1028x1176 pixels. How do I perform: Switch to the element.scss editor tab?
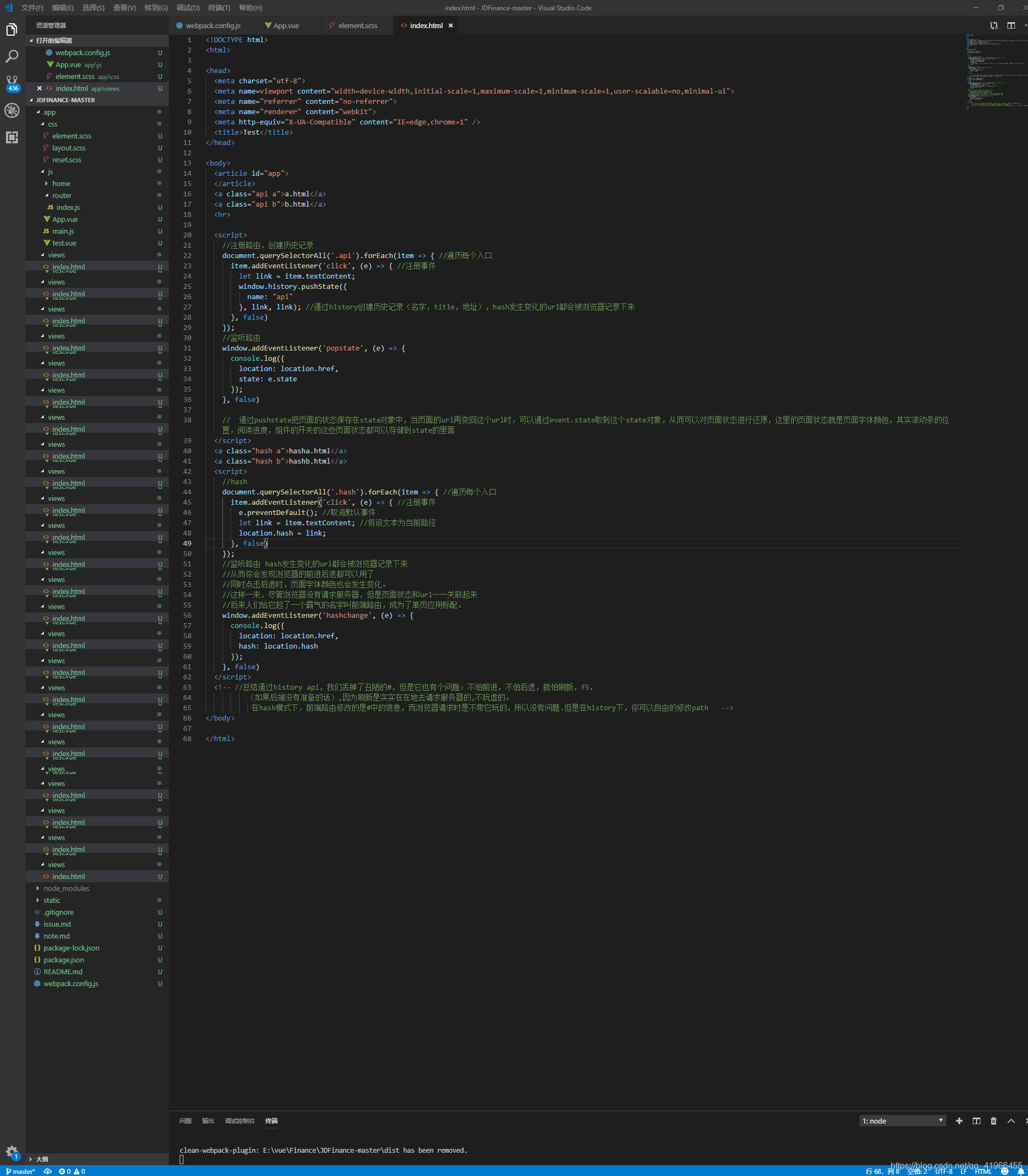[x=358, y=26]
